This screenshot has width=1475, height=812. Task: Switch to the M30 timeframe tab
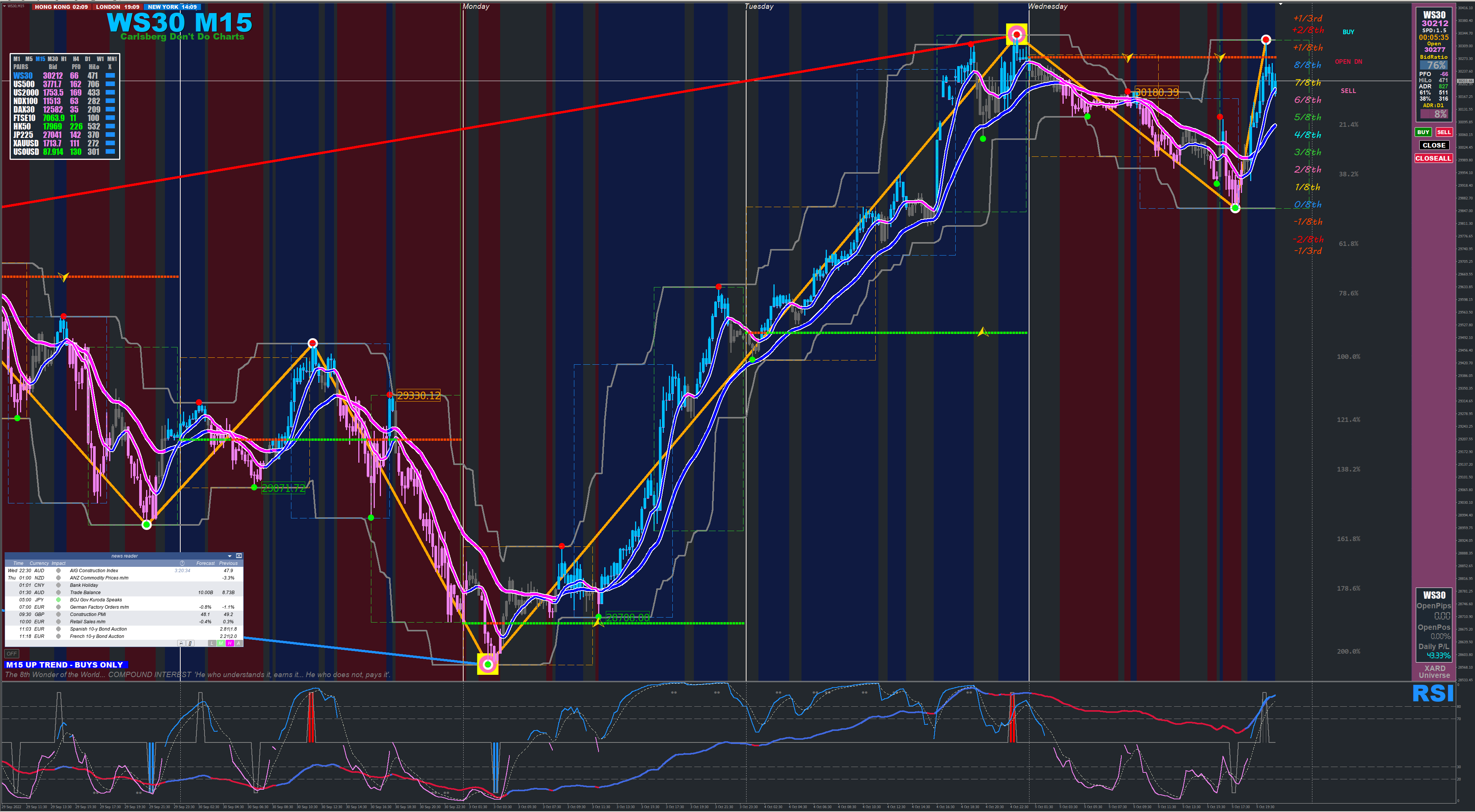click(x=53, y=59)
